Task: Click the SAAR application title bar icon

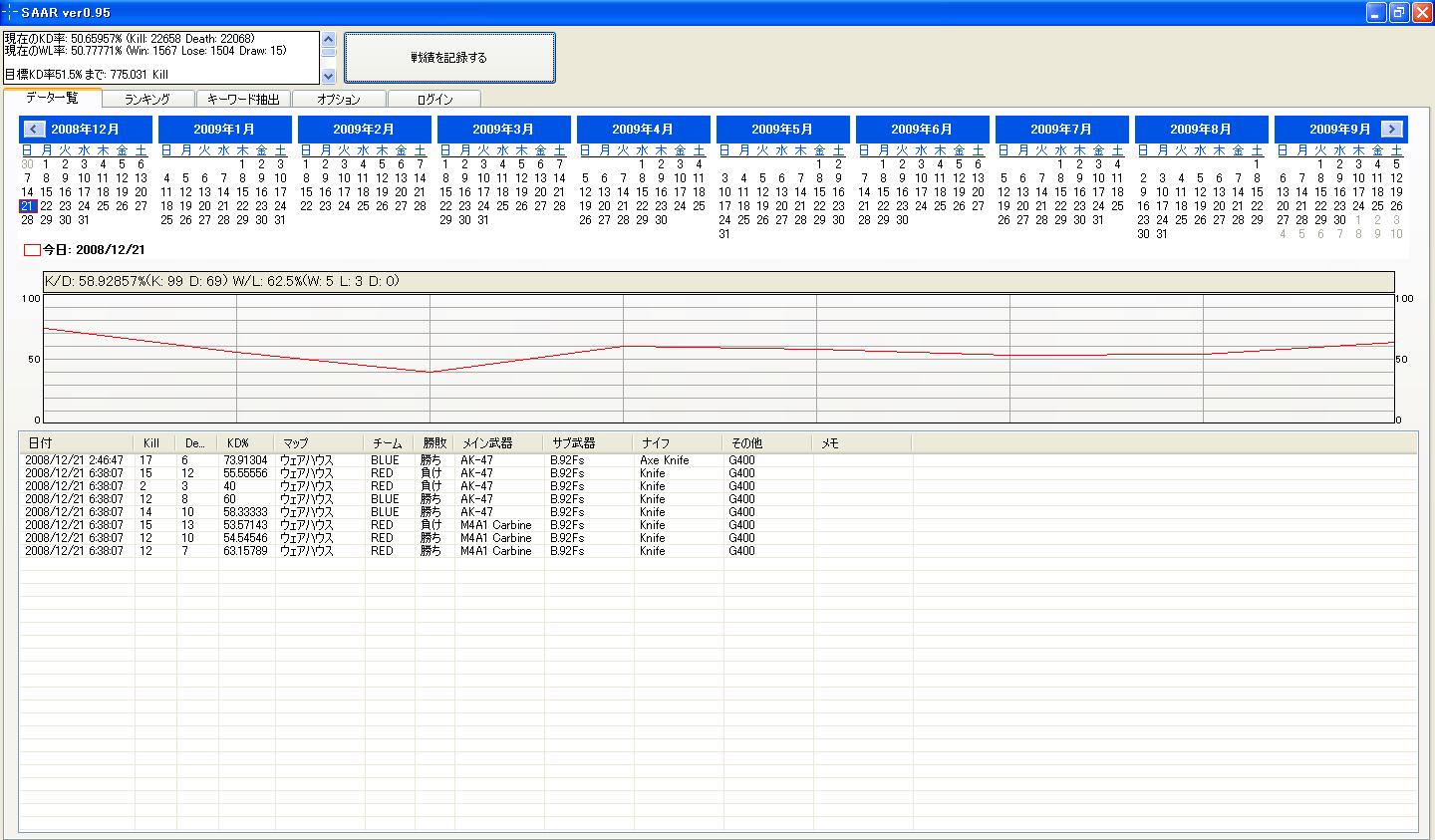Action: click(10, 12)
